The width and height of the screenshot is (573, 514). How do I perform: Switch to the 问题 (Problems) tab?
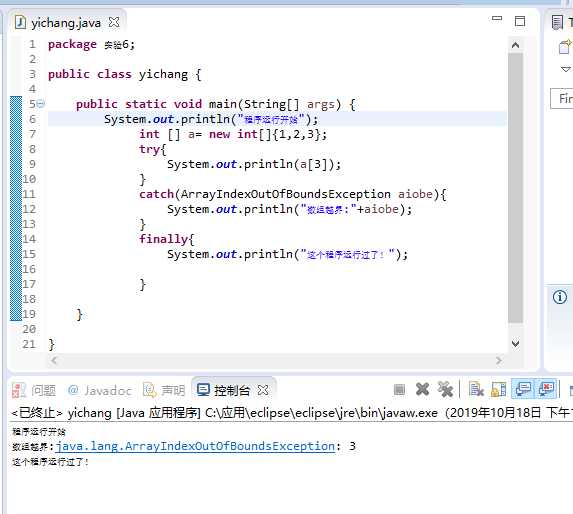pyautogui.click(x=34, y=390)
